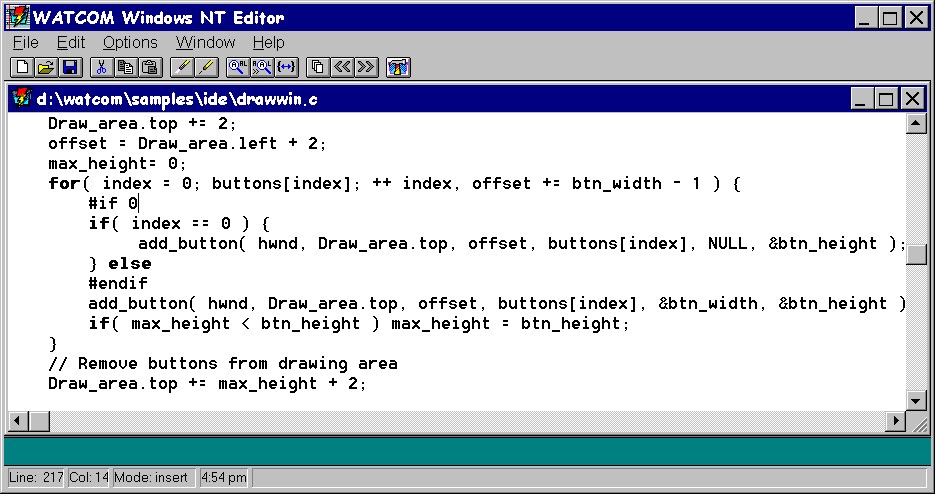This screenshot has width=935, height=494.
Task: Open the Help menu
Action: (268, 43)
